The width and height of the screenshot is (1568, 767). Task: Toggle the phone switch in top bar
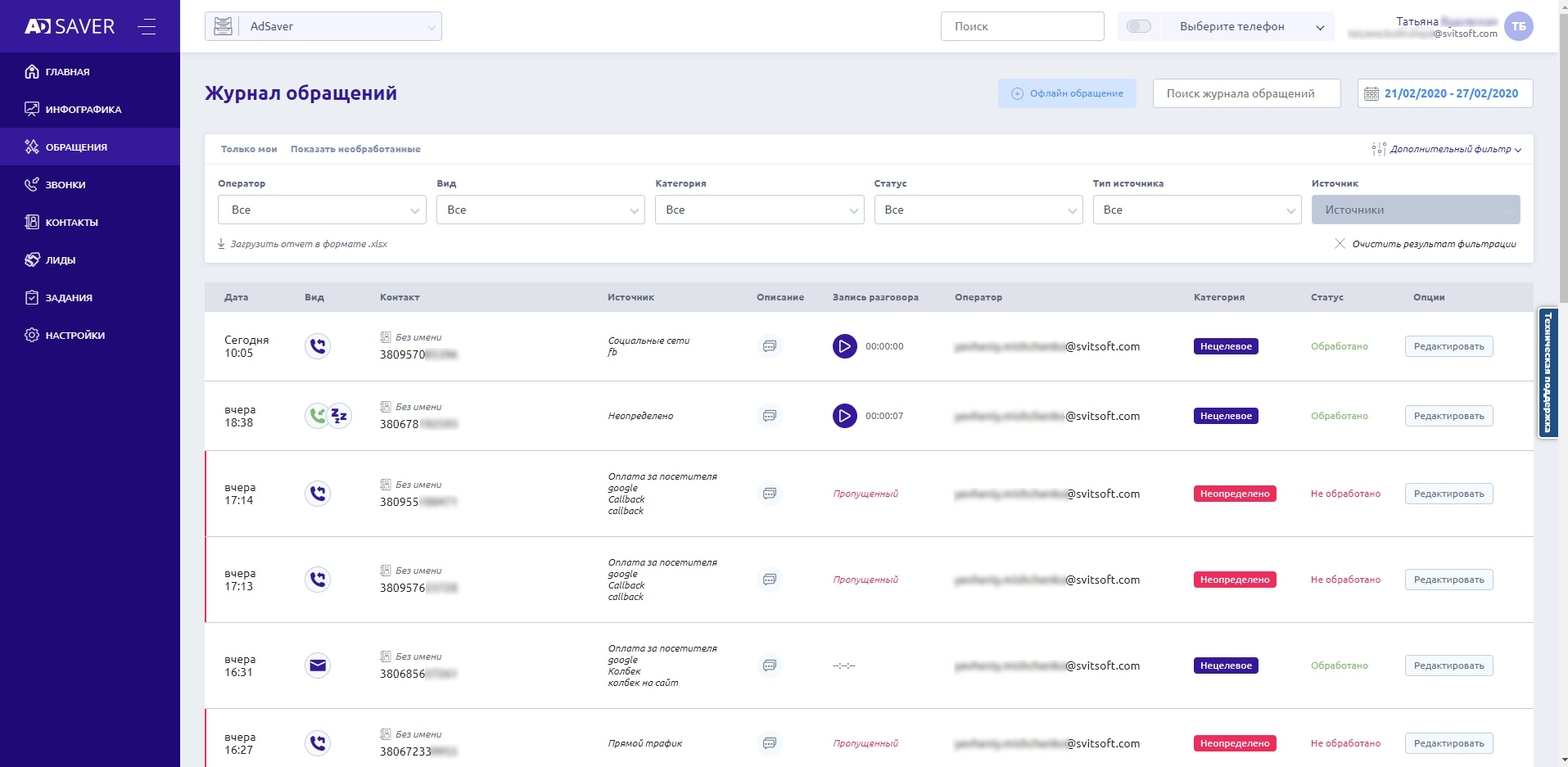(x=1138, y=26)
